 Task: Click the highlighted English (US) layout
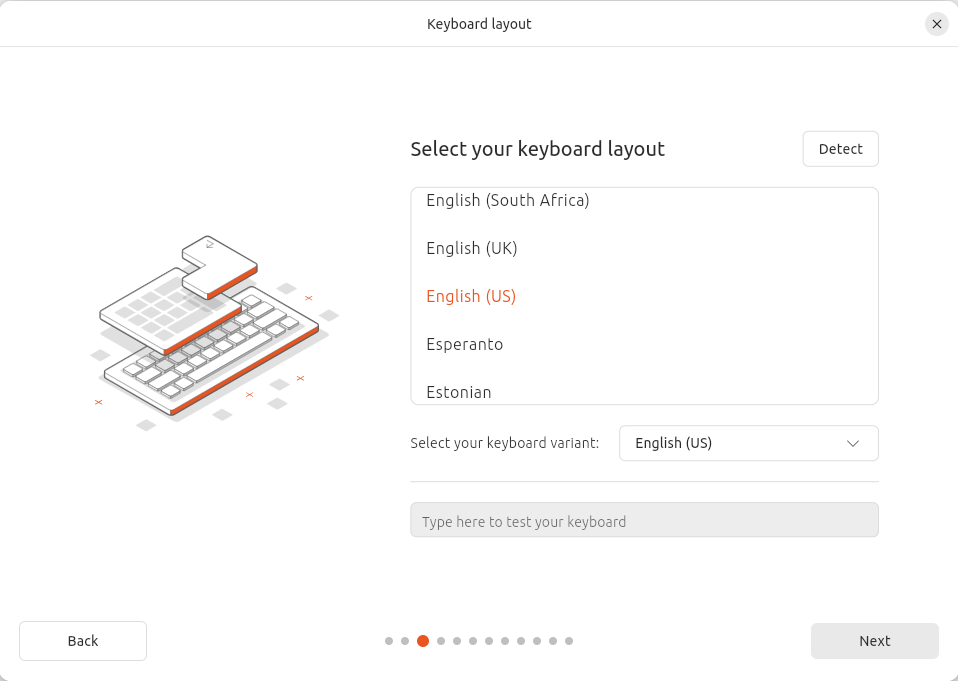[470, 296]
